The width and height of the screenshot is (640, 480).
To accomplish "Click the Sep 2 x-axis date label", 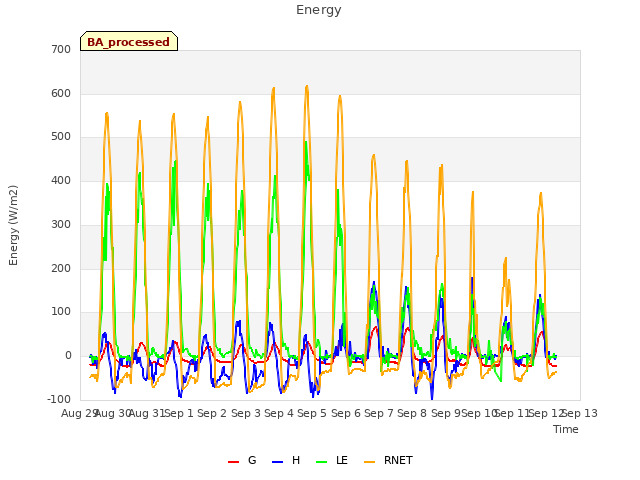I will (x=212, y=413).
